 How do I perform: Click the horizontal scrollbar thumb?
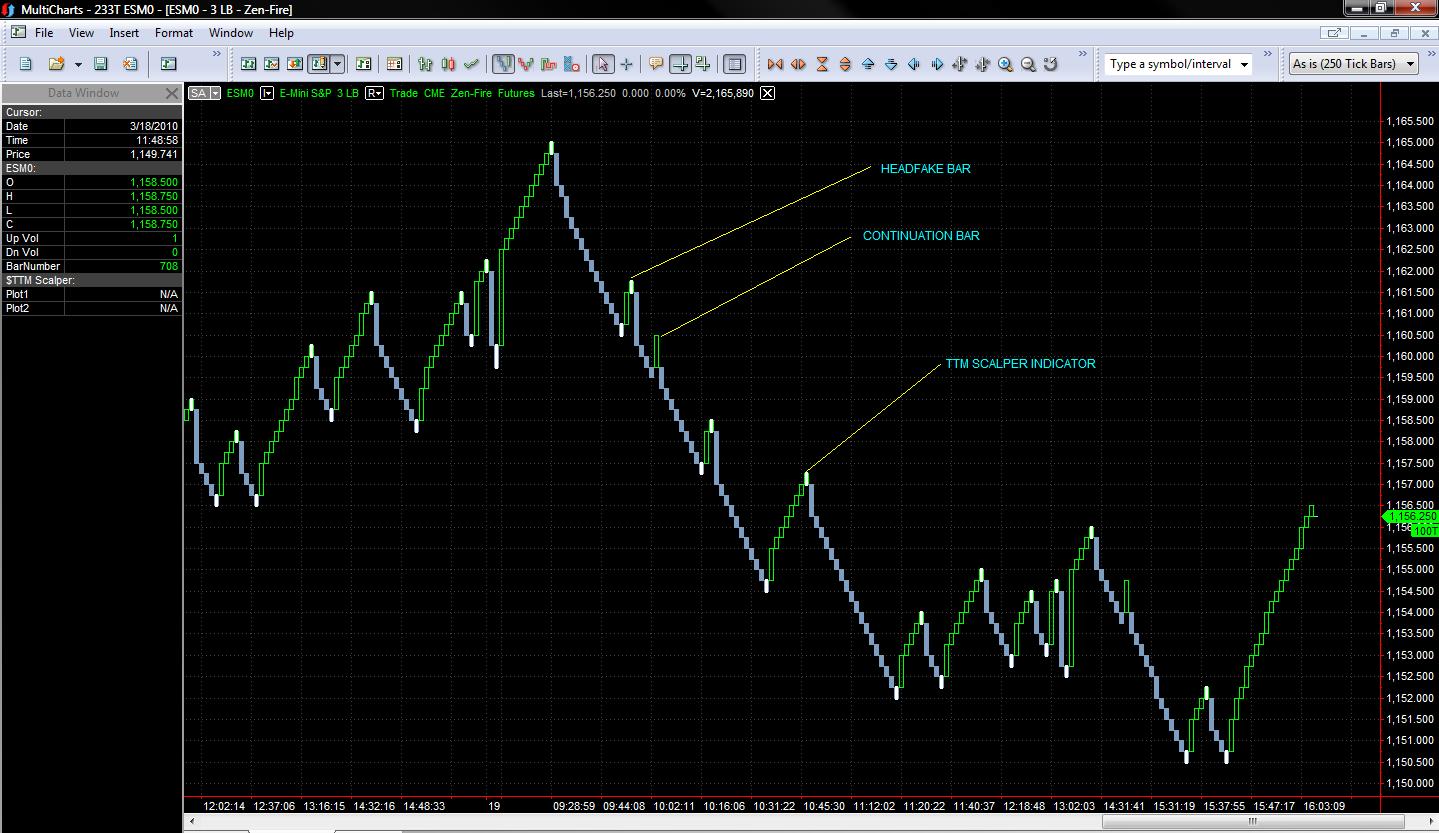(1252, 822)
